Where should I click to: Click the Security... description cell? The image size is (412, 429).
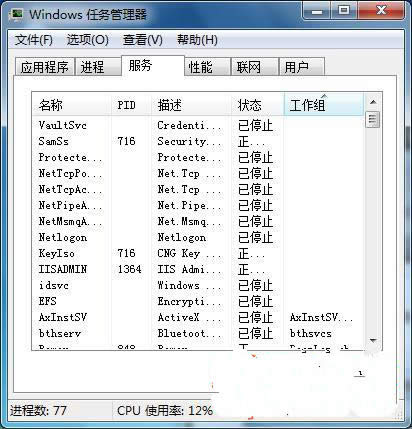[x=189, y=141]
